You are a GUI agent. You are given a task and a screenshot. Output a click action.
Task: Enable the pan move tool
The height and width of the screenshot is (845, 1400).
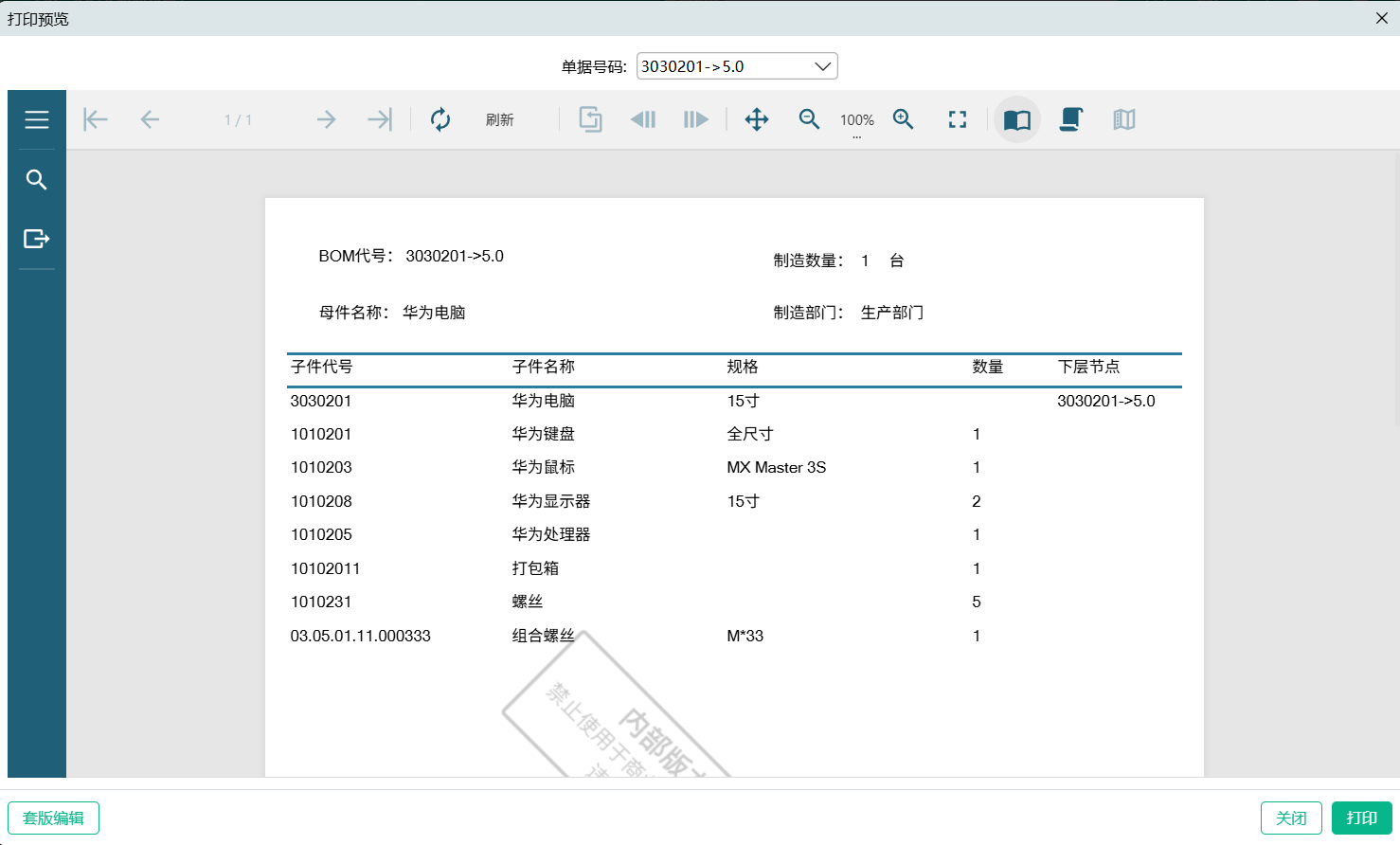click(x=757, y=119)
